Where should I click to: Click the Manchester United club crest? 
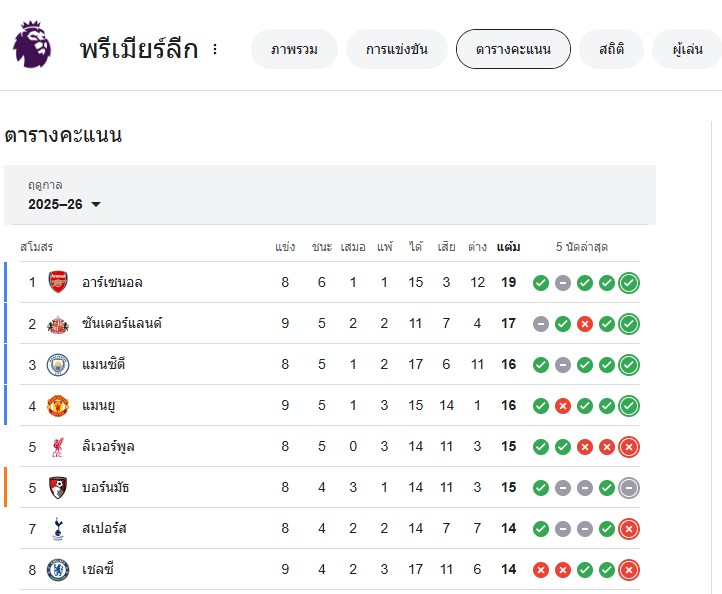pos(58,405)
